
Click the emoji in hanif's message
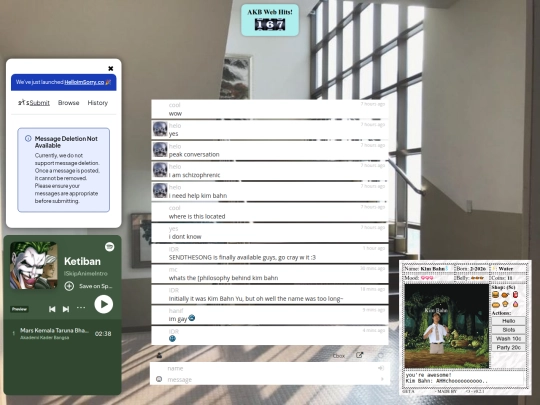point(192,318)
